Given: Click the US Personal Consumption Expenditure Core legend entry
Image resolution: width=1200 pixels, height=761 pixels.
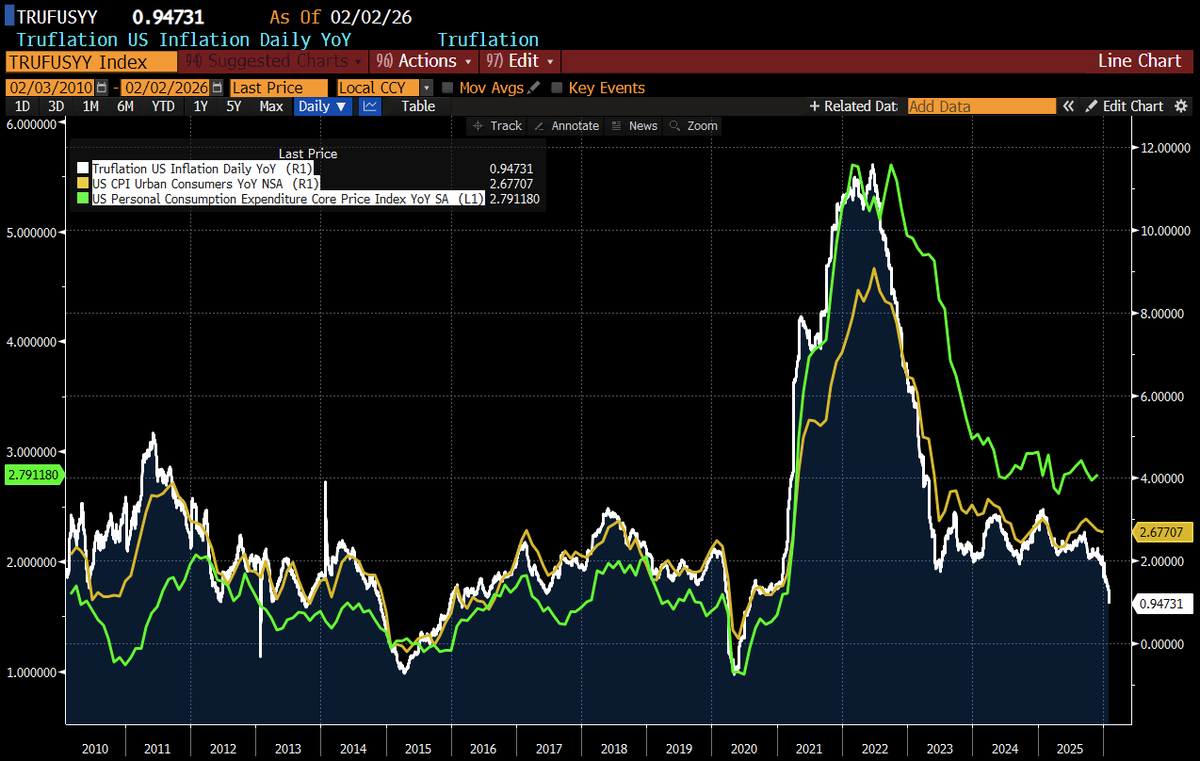Looking at the screenshot, I should pyautogui.click(x=289, y=199).
